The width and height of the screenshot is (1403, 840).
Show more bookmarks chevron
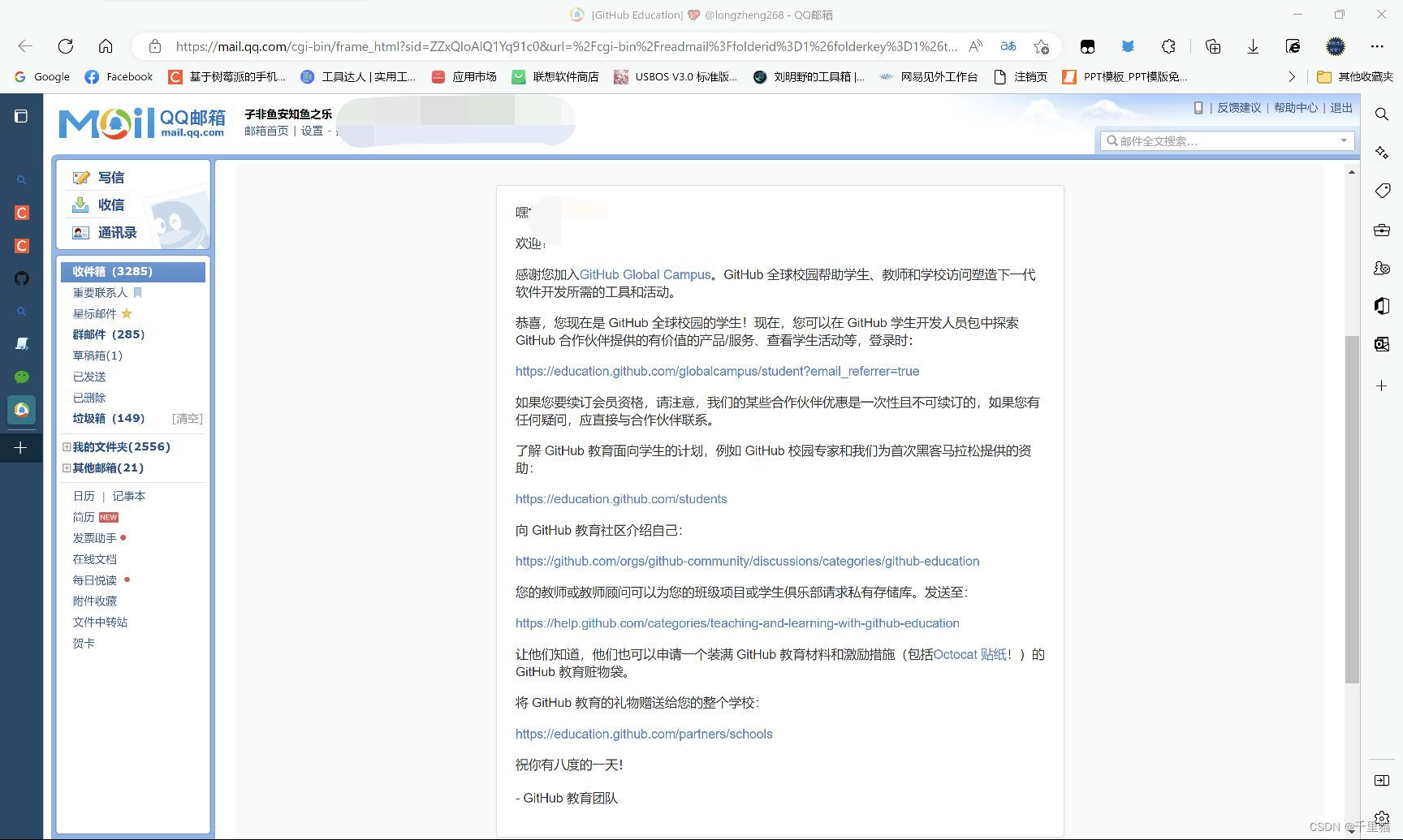[1292, 76]
